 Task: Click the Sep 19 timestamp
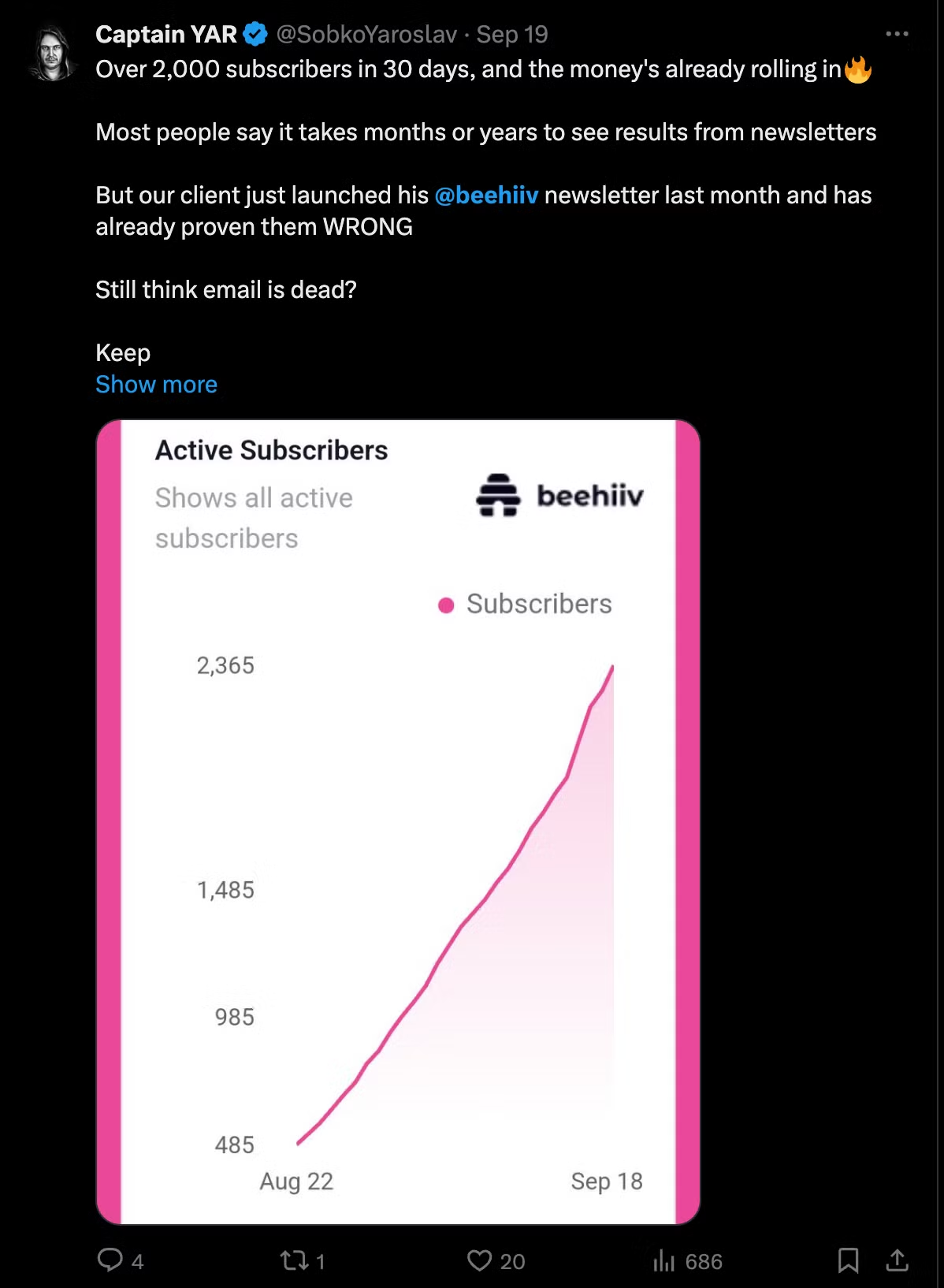pyautogui.click(x=512, y=34)
